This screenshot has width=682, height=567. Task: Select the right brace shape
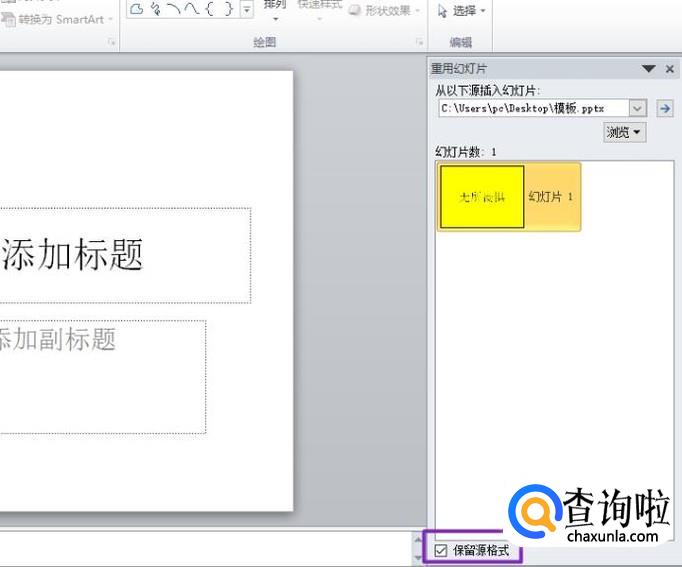point(228,9)
